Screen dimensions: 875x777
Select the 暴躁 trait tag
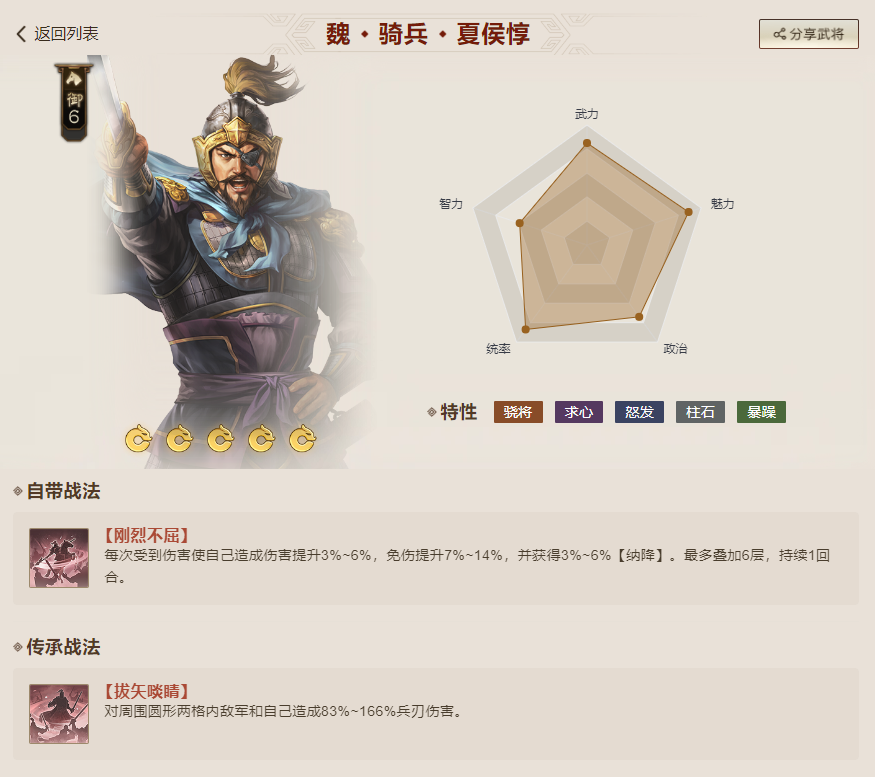click(761, 412)
